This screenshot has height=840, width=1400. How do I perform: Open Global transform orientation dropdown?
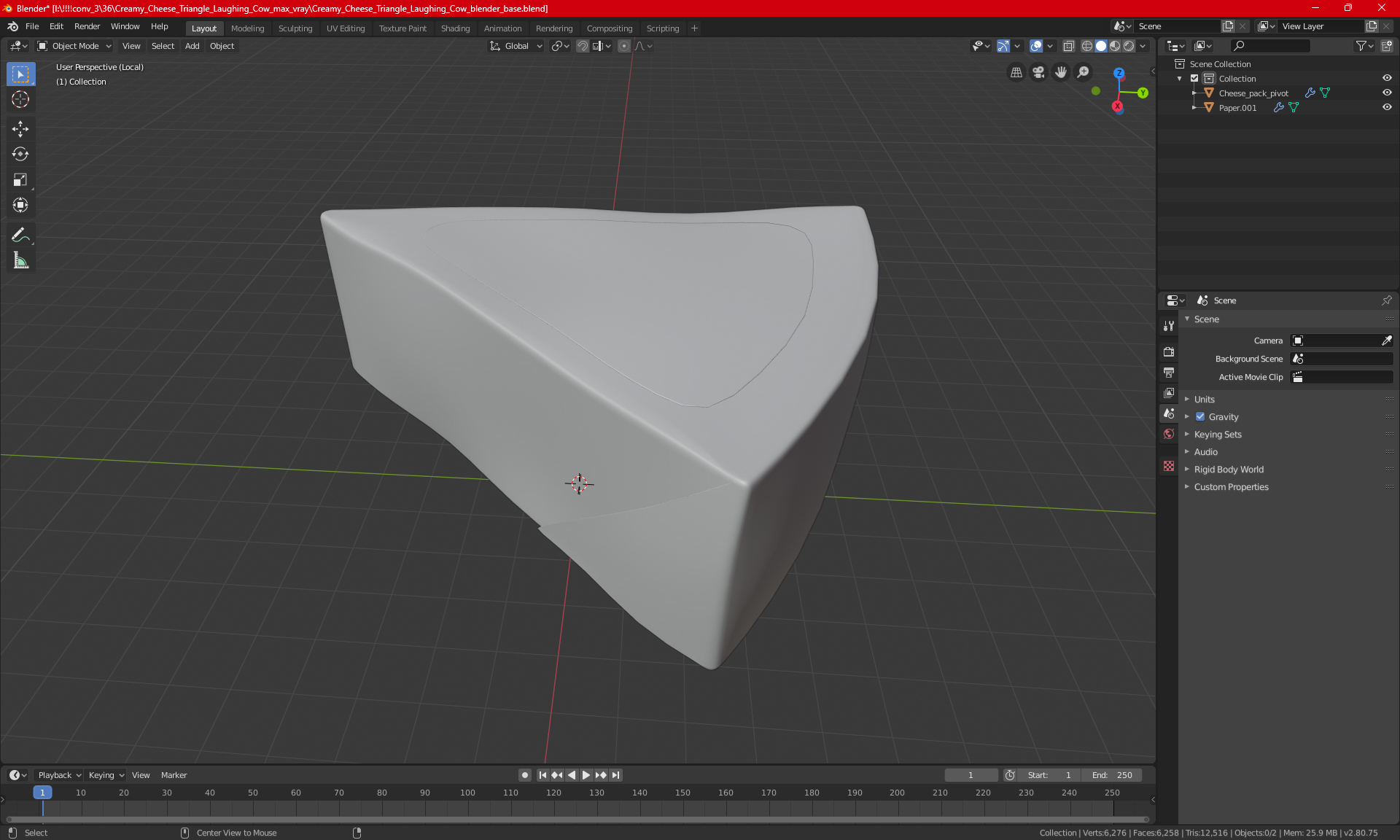(x=516, y=46)
